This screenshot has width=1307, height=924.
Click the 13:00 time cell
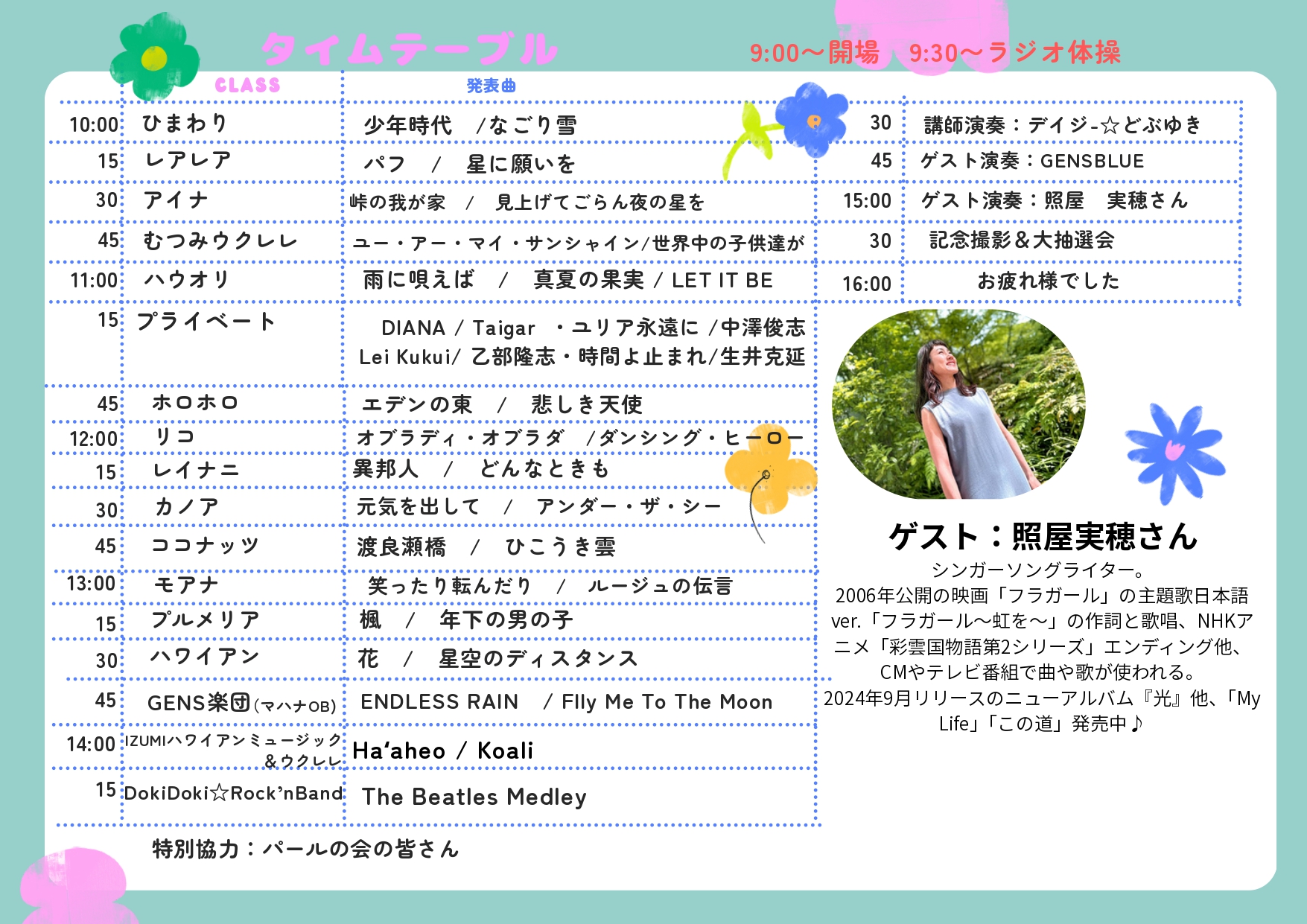point(92,583)
